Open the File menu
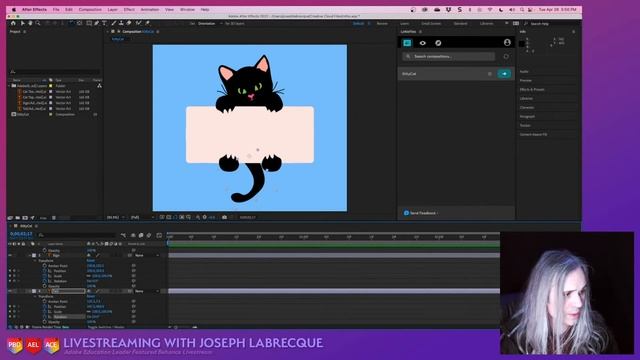 tap(56, 9)
